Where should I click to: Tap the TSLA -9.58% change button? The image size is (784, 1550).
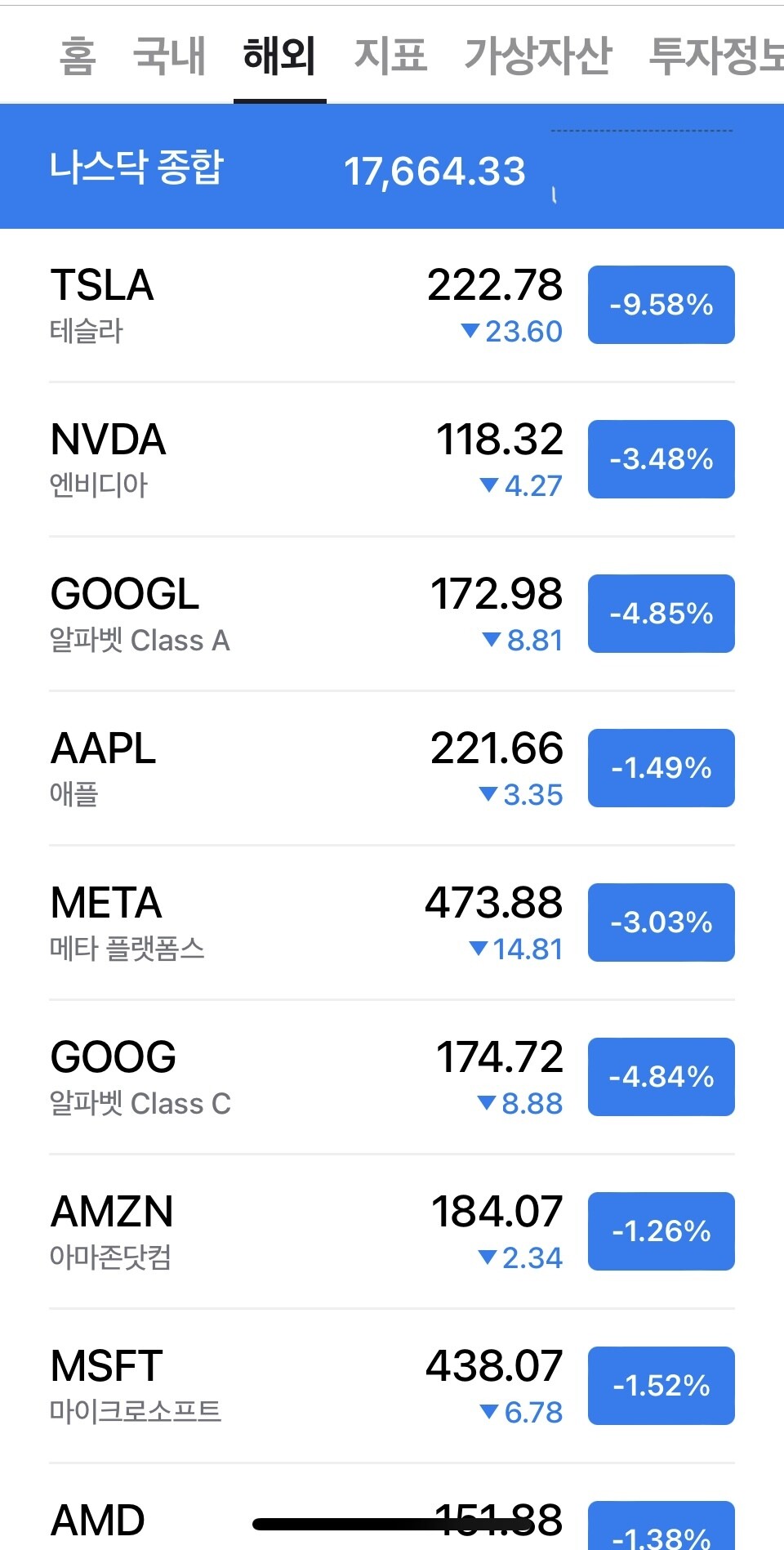(x=661, y=305)
